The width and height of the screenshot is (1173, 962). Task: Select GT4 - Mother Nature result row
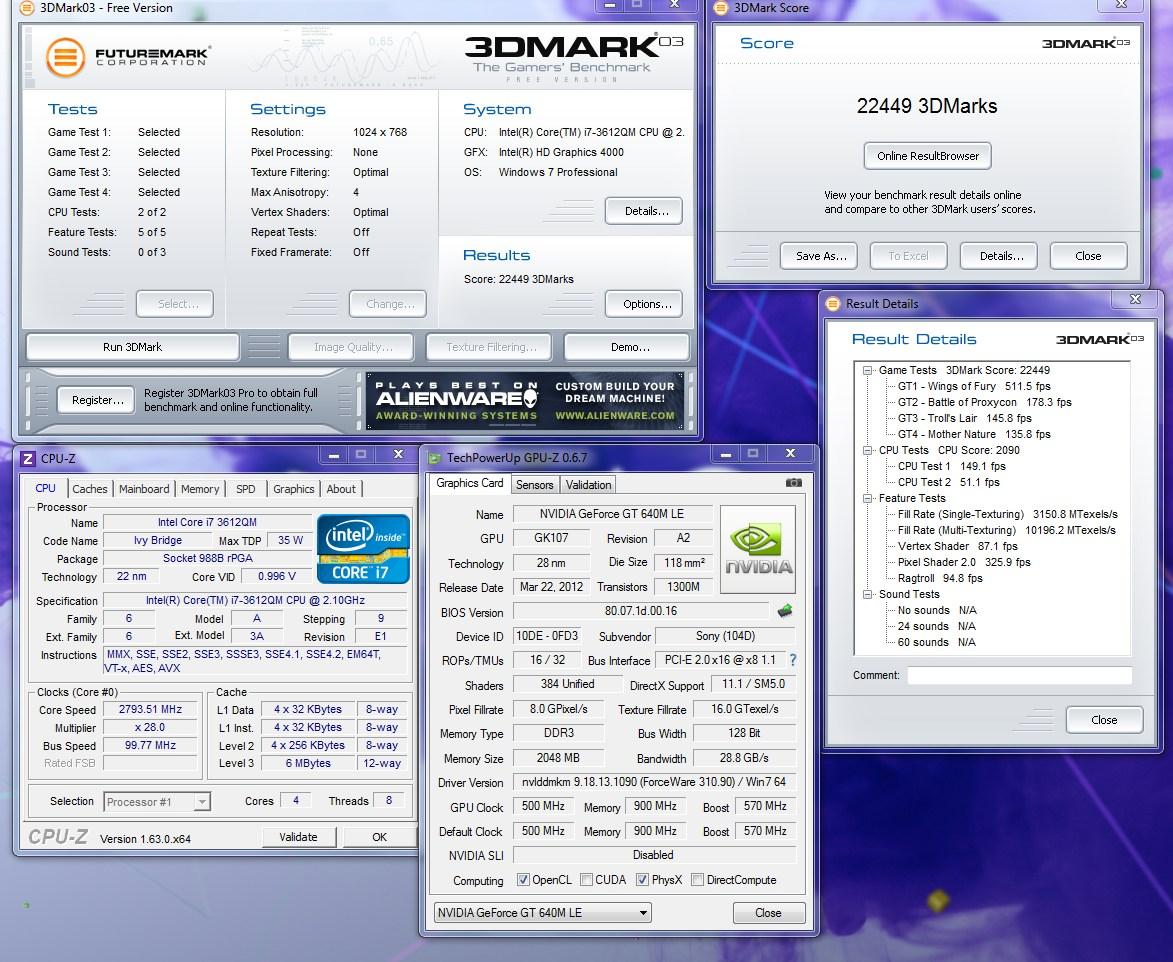point(974,435)
